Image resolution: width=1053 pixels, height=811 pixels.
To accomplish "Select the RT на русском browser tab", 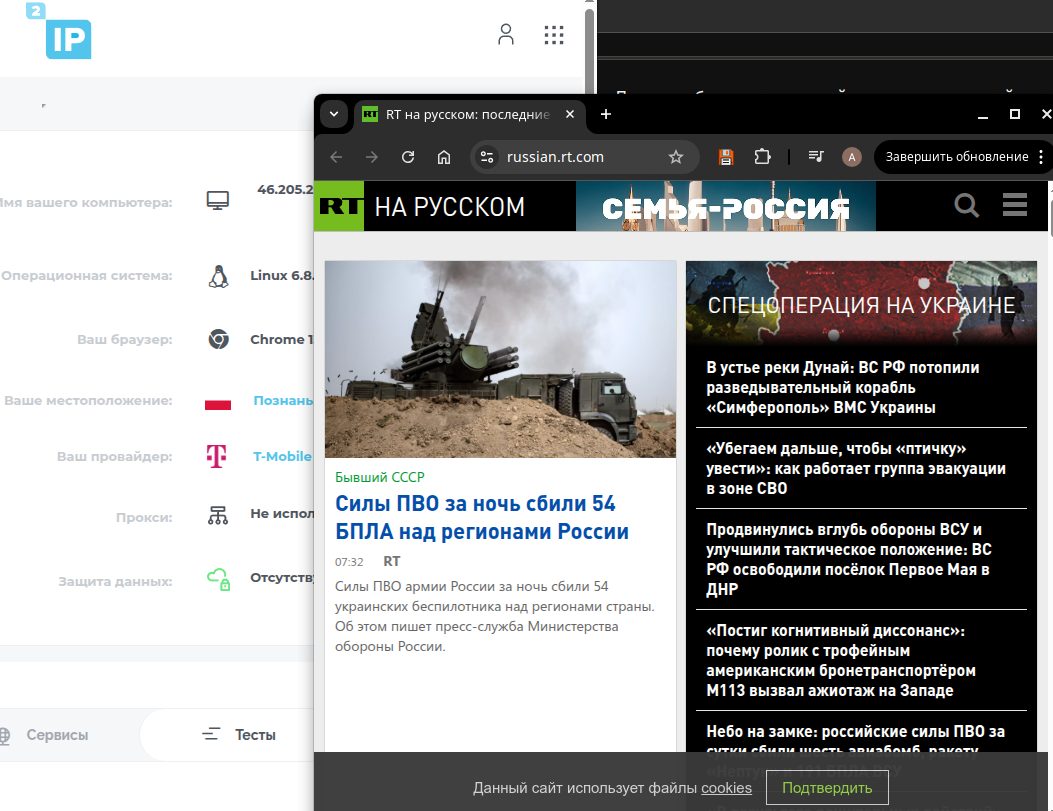I will (469, 115).
